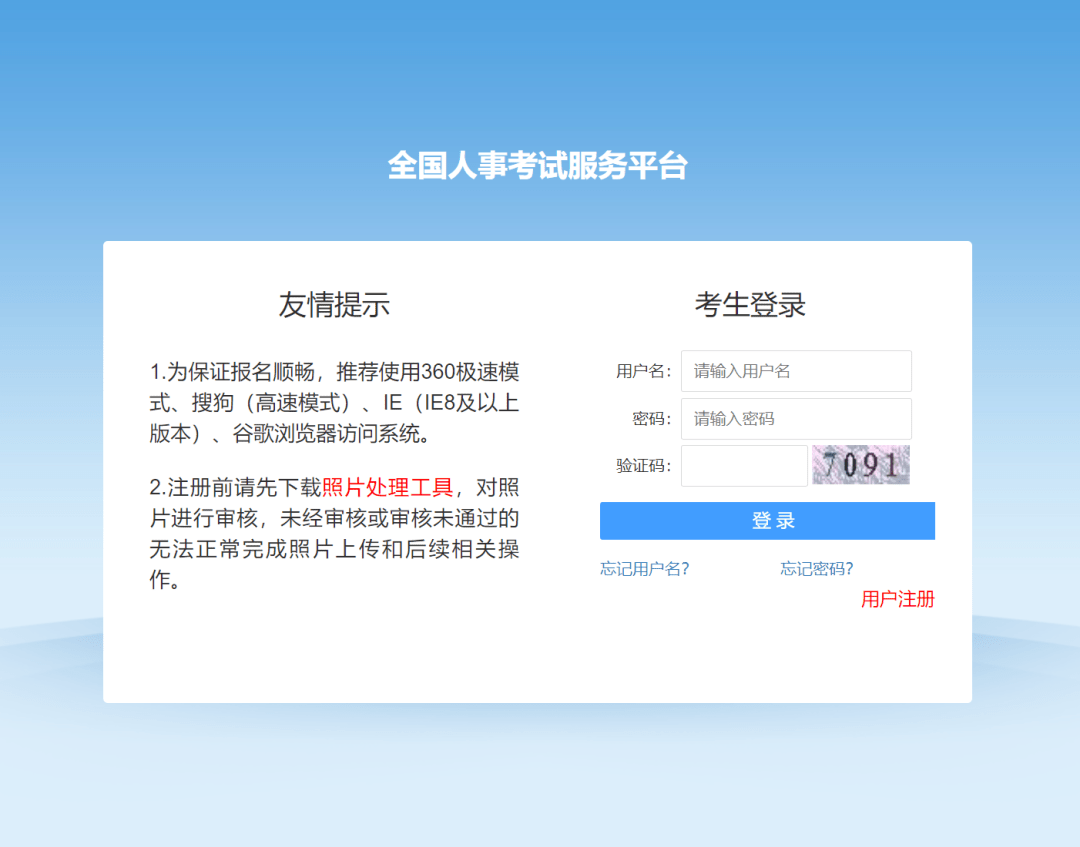Open the 忘记用户名? link
Image resolution: width=1080 pixels, height=847 pixels.
pos(645,569)
